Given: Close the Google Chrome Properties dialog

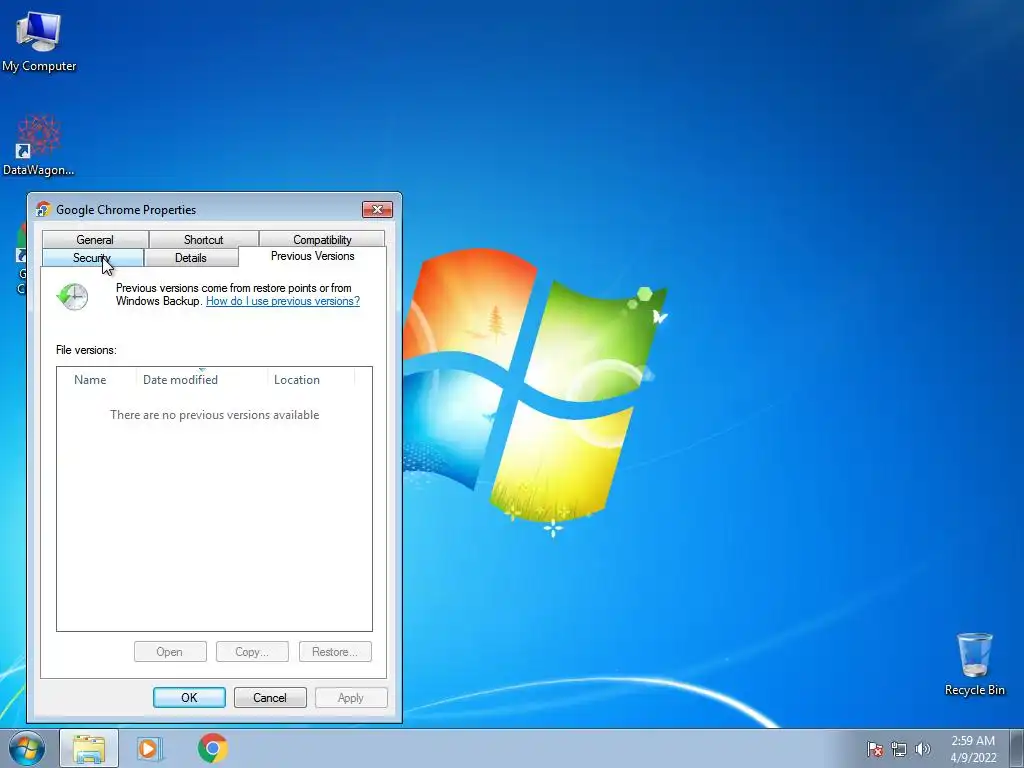Looking at the screenshot, I should click(377, 210).
